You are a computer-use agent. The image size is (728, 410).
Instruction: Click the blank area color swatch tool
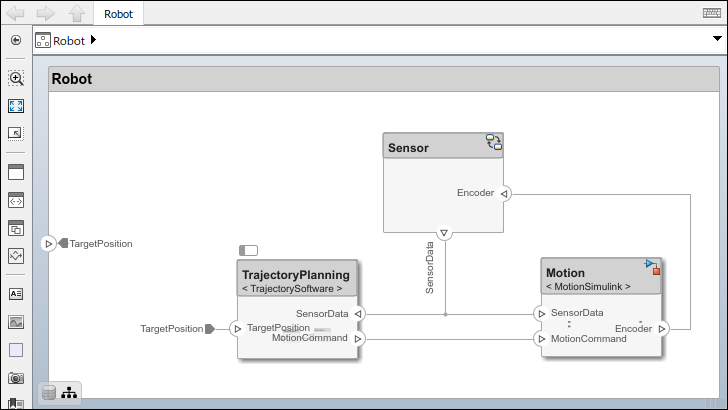point(16,350)
